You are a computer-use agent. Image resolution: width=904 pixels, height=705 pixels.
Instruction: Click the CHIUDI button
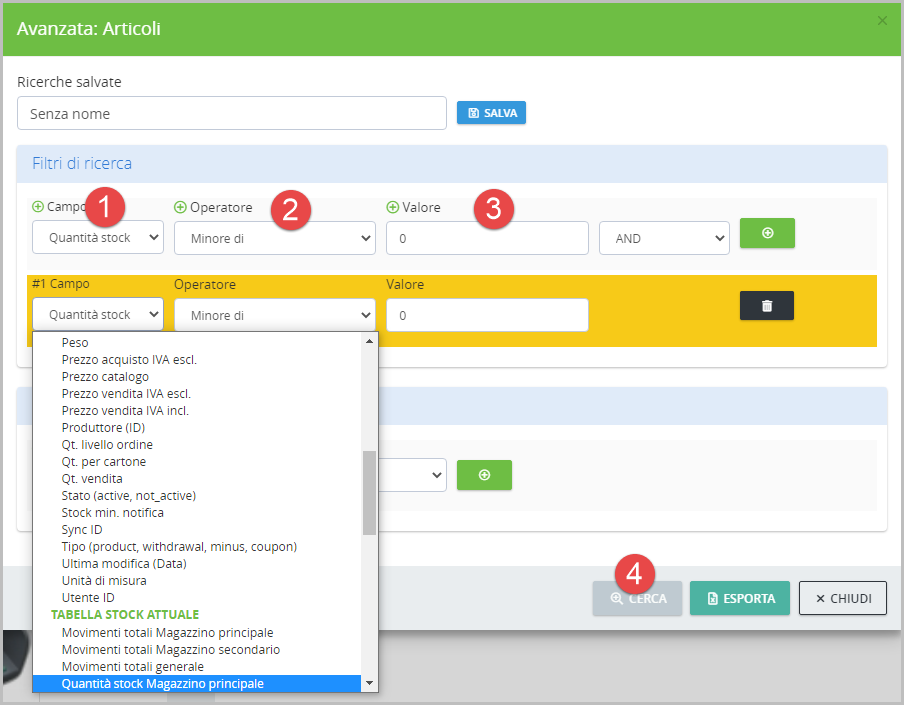point(842,598)
